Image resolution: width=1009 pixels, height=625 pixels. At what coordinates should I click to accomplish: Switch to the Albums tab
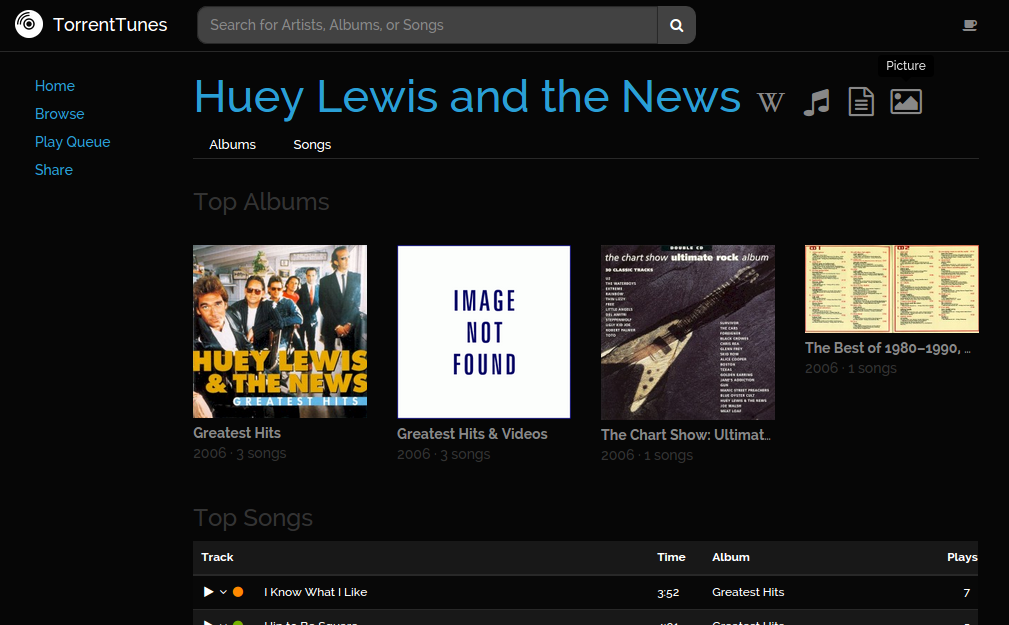click(x=232, y=145)
